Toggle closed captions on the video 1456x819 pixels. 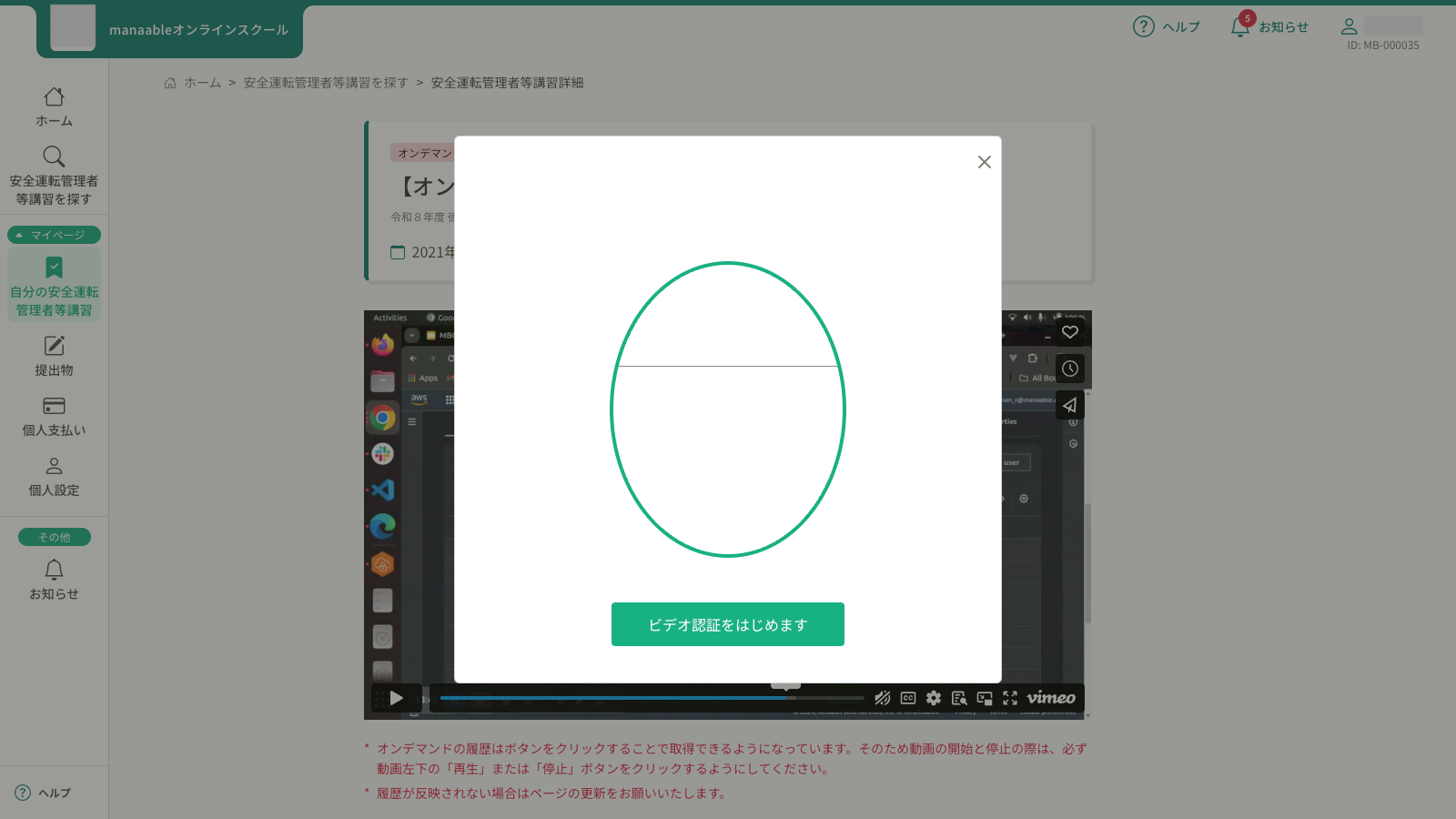906,698
